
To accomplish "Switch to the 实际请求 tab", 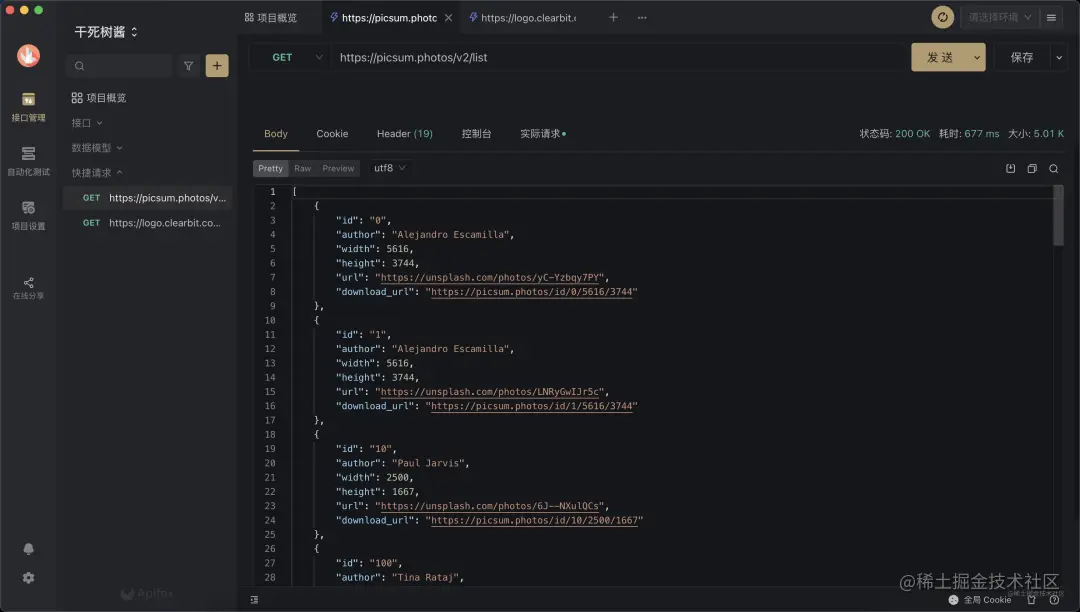I will tap(543, 134).
